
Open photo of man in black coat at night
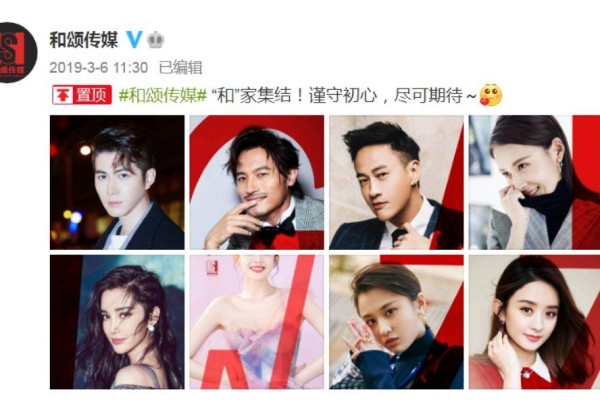coord(117,182)
